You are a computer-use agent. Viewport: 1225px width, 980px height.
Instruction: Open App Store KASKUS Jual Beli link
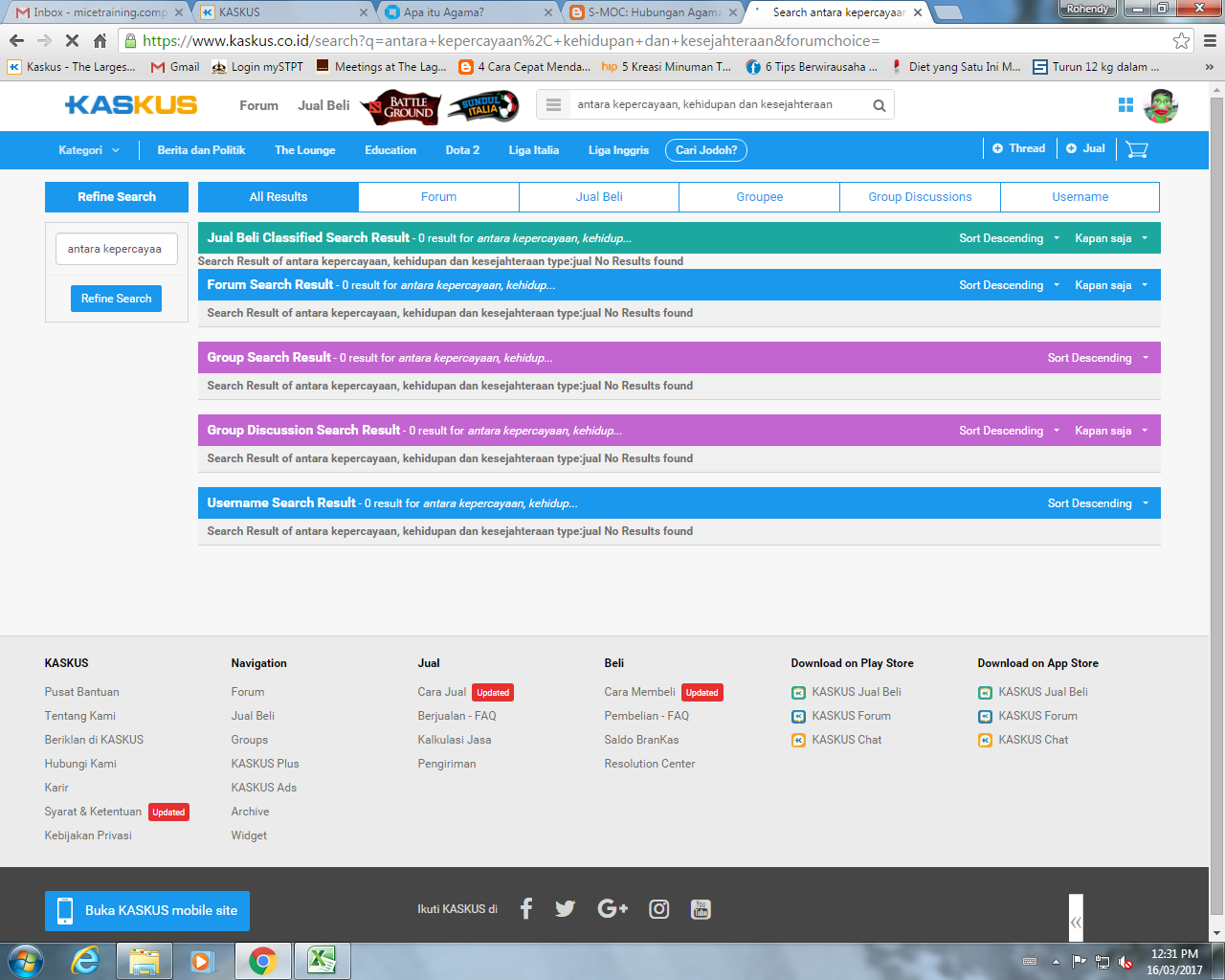coord(1033,692)
